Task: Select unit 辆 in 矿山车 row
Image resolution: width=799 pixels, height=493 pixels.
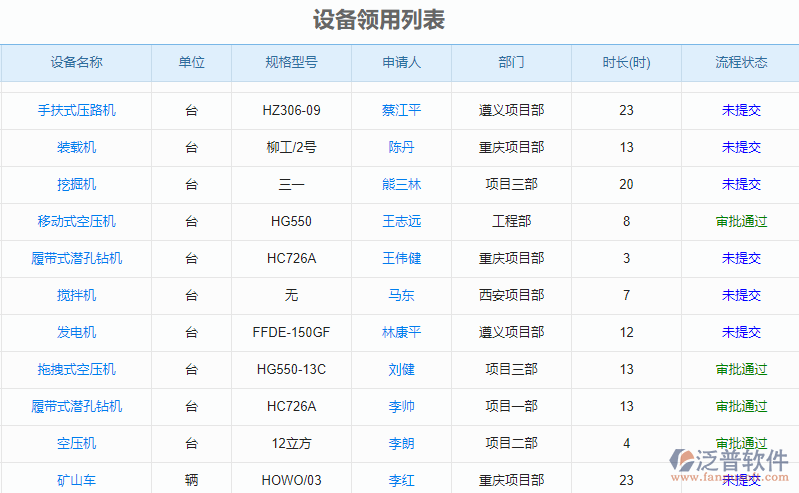Action: click(192, 480)
